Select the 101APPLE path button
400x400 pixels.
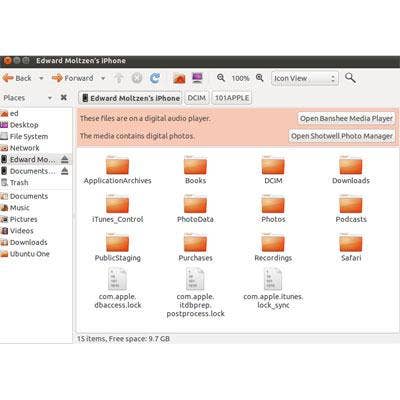(232, 98)
